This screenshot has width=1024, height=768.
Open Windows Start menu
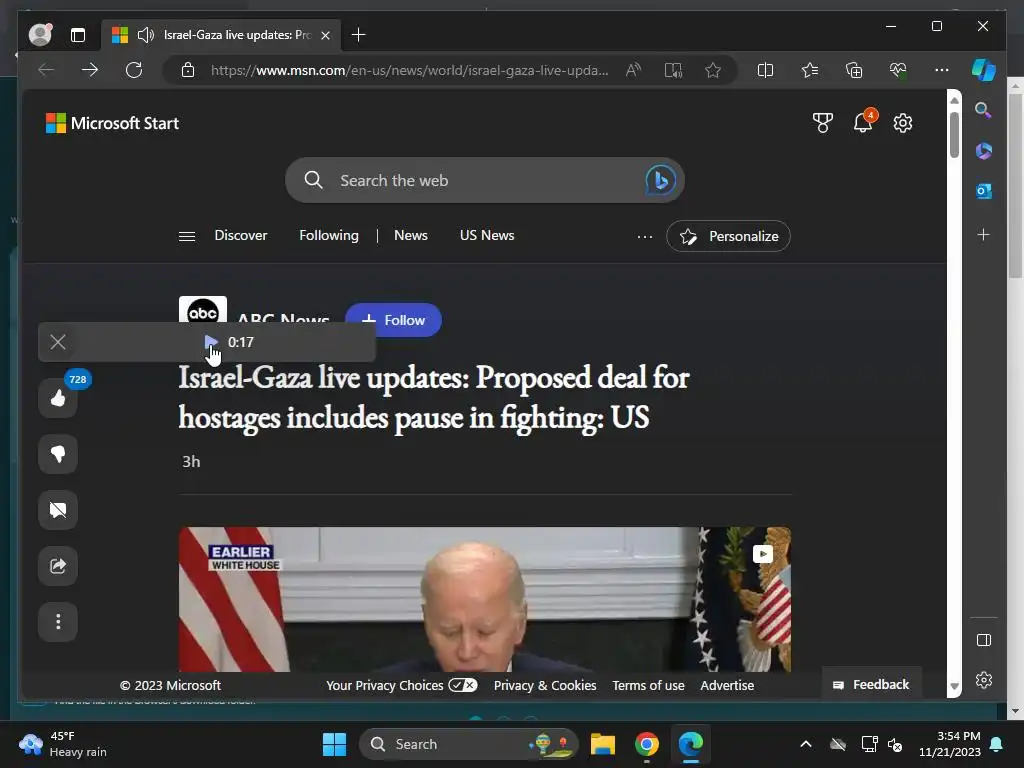[x=334, y=744]
